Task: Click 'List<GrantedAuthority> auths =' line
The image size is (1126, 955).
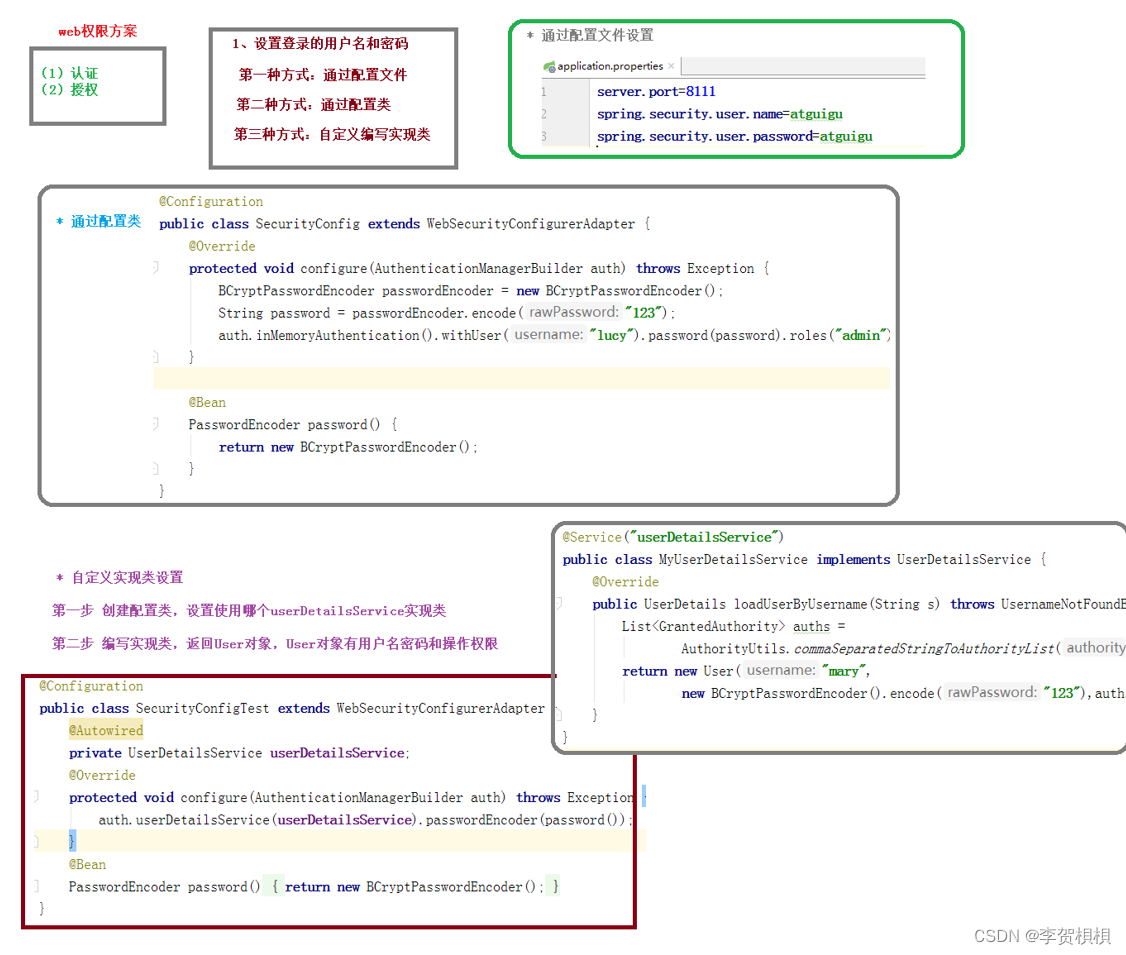Action: (733, 626)
